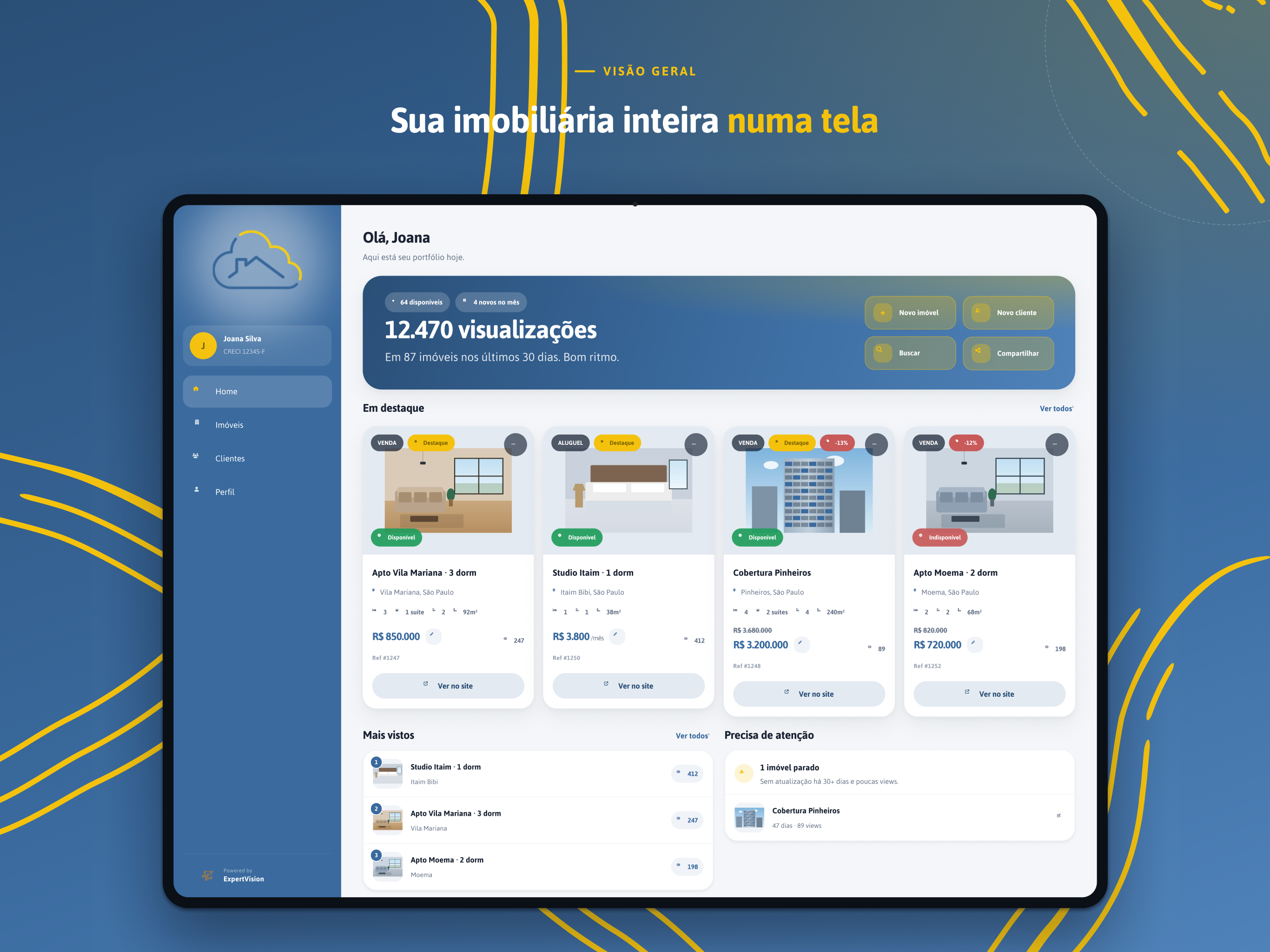Screen dimensions: 1270x952
Task: Open the Home sidebar item
Action: (x=257, y=391)
